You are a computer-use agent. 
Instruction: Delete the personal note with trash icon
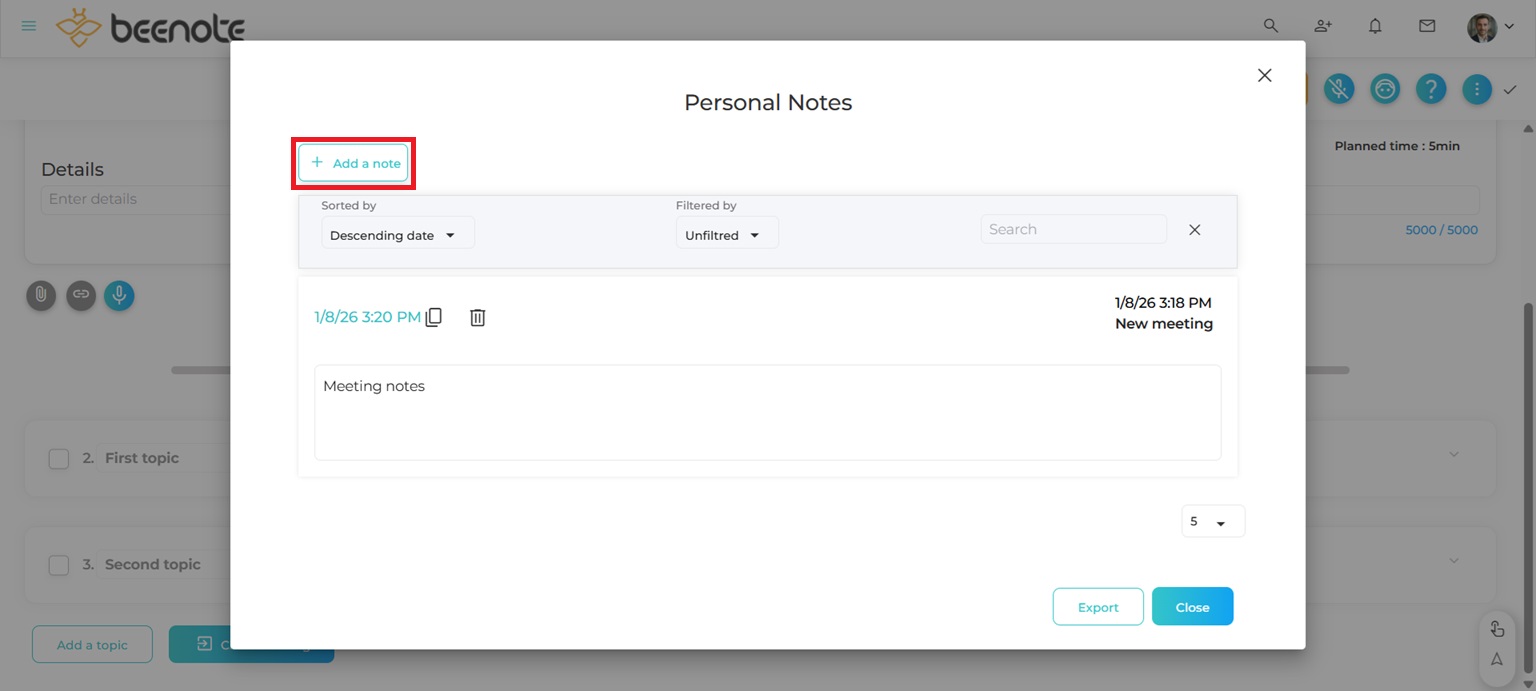coord(478,317)
